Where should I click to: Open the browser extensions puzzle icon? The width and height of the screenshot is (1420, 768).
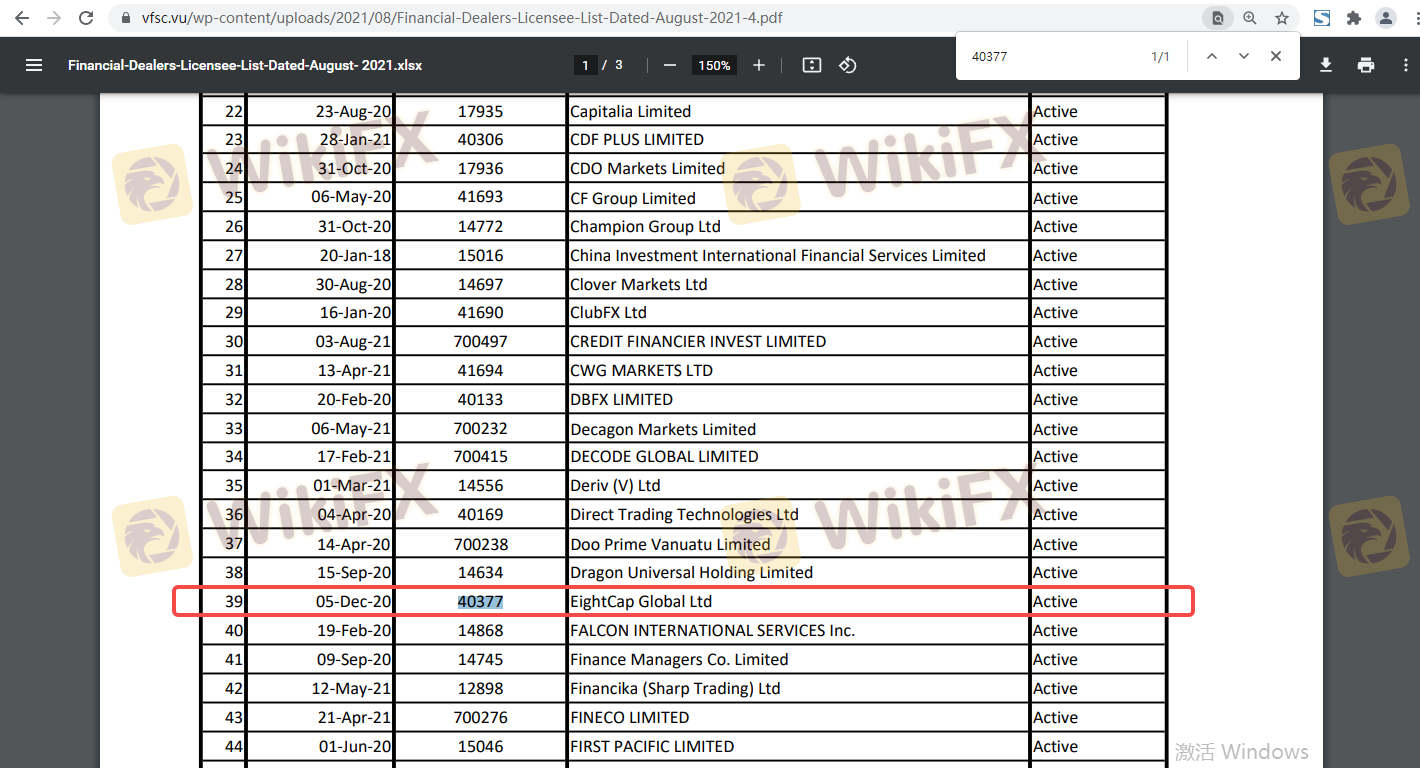coord(1354,18)
